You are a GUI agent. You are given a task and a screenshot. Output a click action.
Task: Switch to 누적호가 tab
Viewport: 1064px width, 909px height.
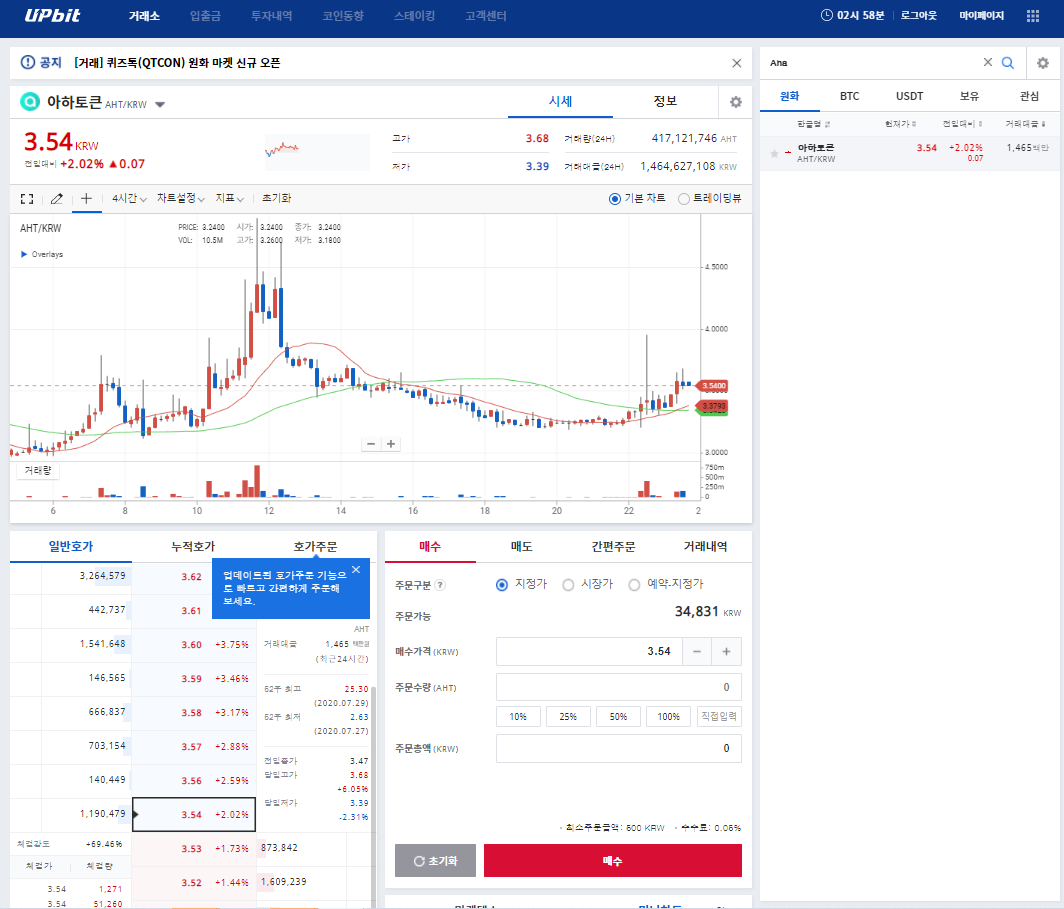coord(193,546)
